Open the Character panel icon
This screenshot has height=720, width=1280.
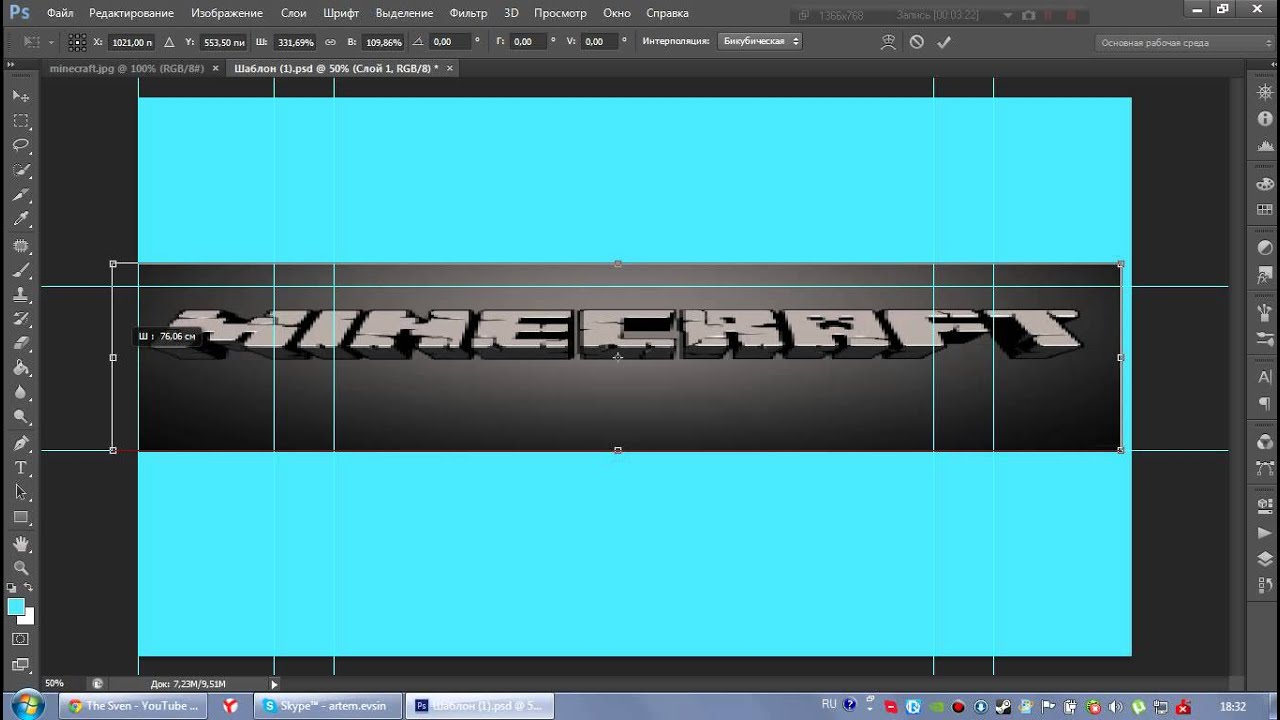1265,377
